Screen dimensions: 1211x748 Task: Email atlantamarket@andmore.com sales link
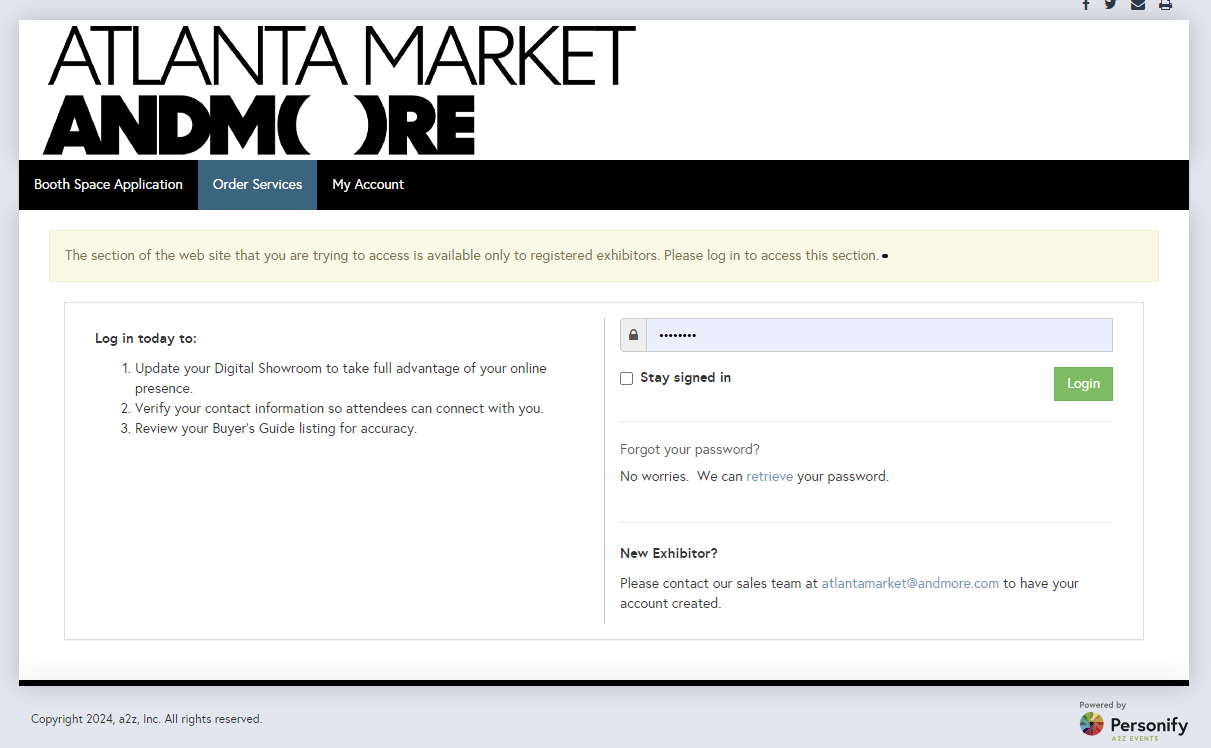click(910, 583)
